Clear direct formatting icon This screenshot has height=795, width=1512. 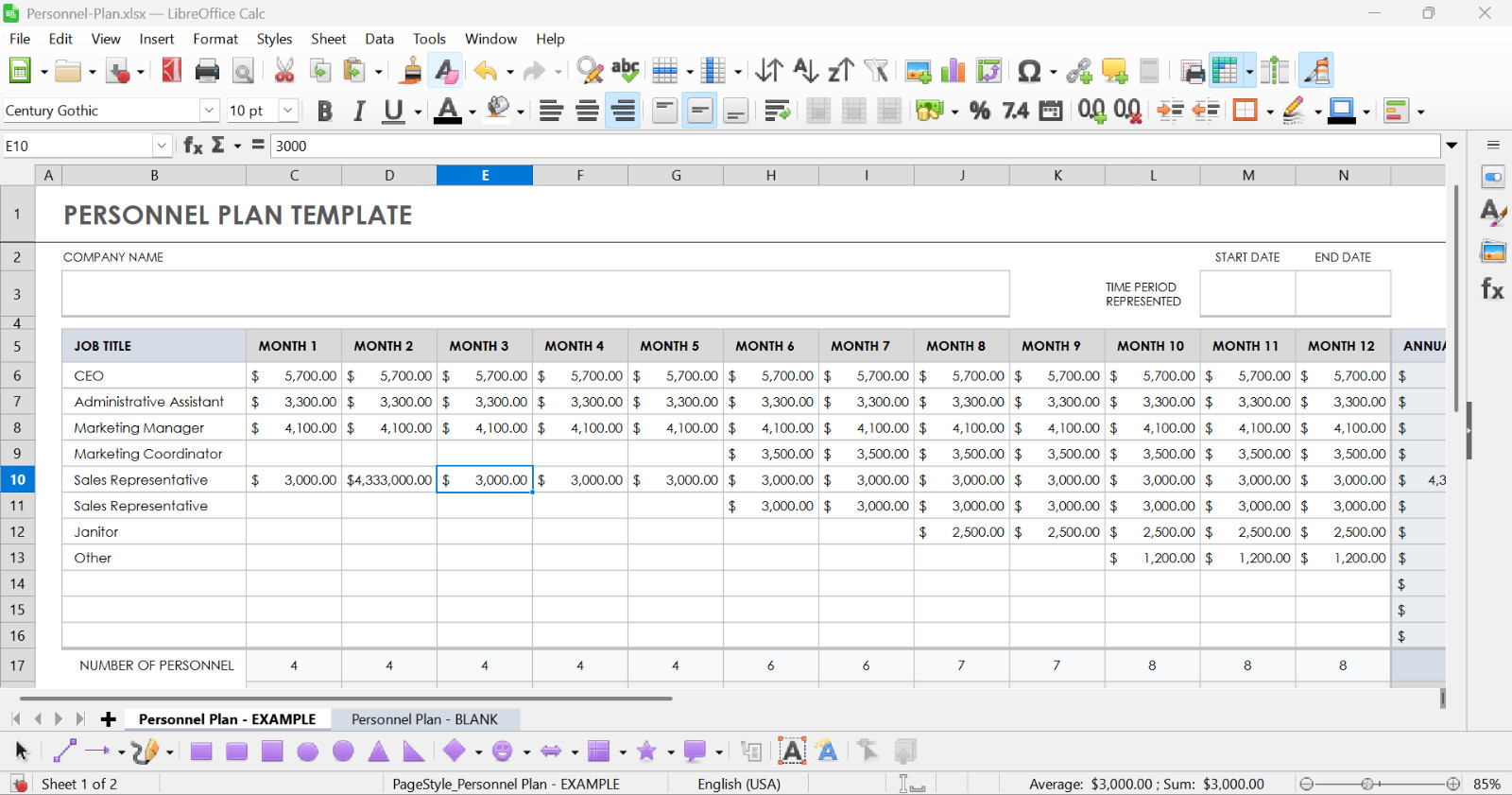coord(446,71)
